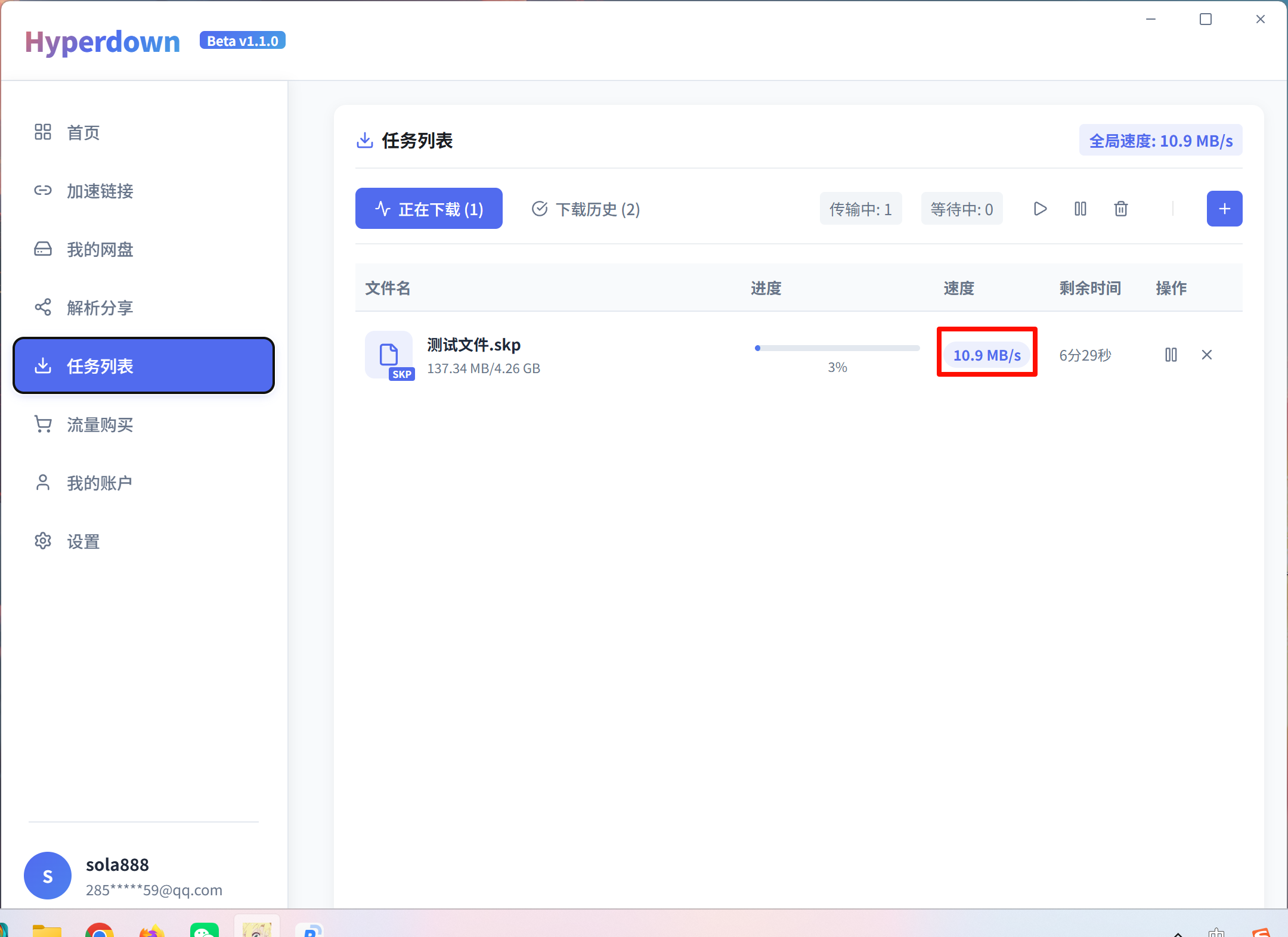Click the 3% progress bar
1288x937 pixels.
click(837, 348)
